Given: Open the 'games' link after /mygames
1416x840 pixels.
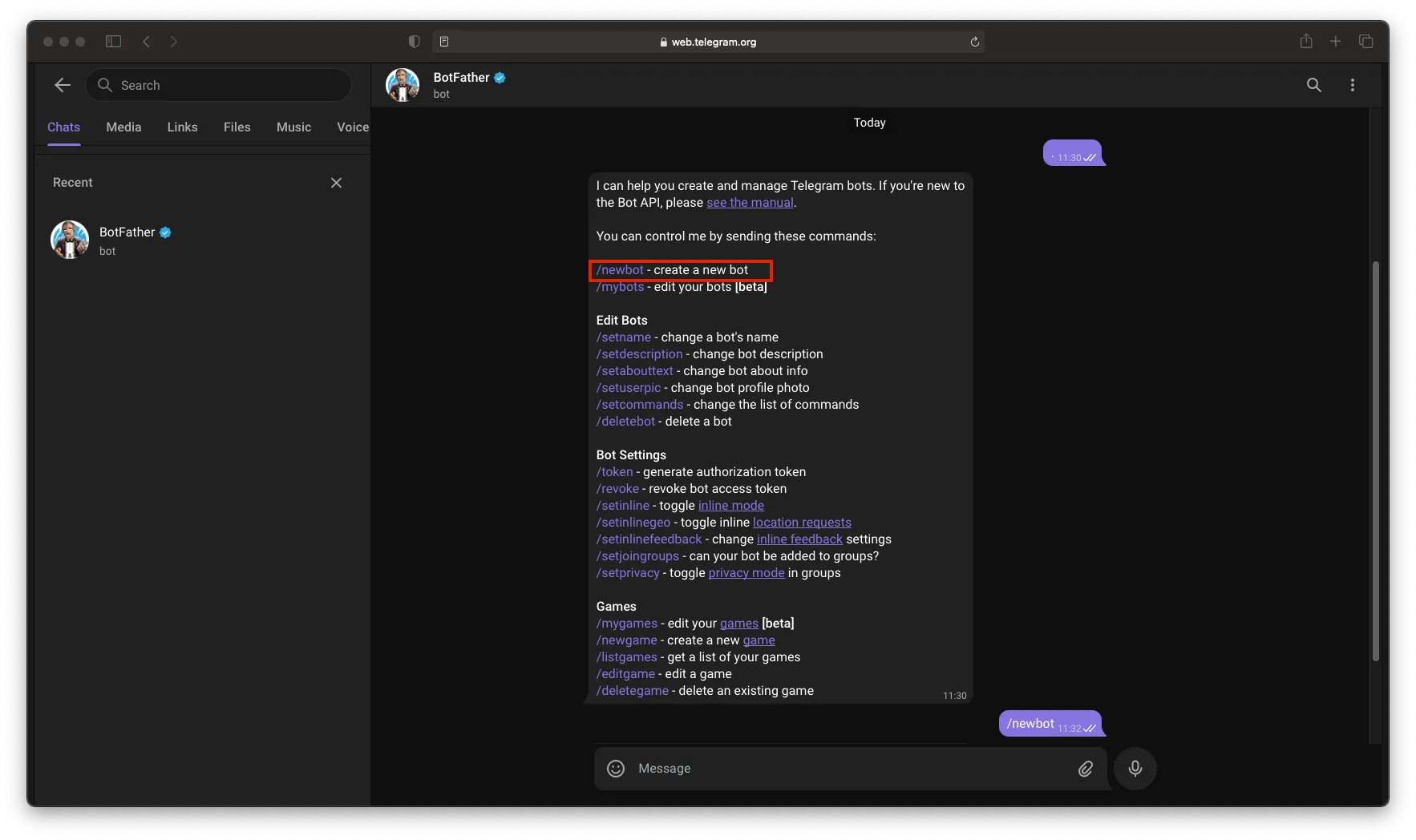Looking at the screenshot, I should click(x=739, y=624).
